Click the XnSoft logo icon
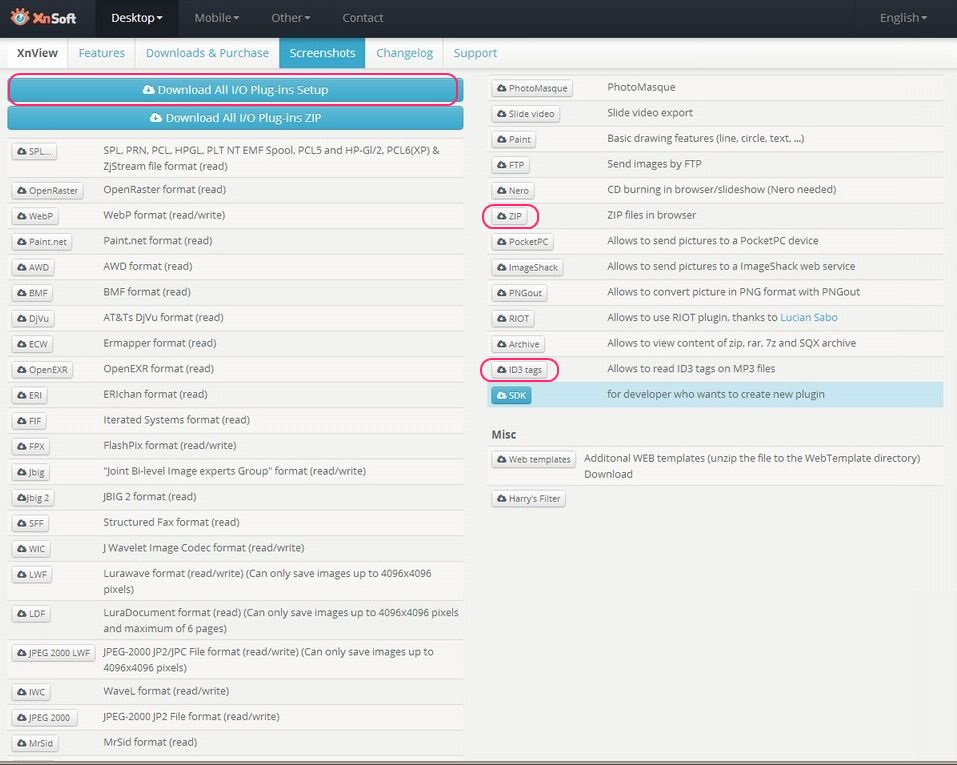 [x=20, y=17]
